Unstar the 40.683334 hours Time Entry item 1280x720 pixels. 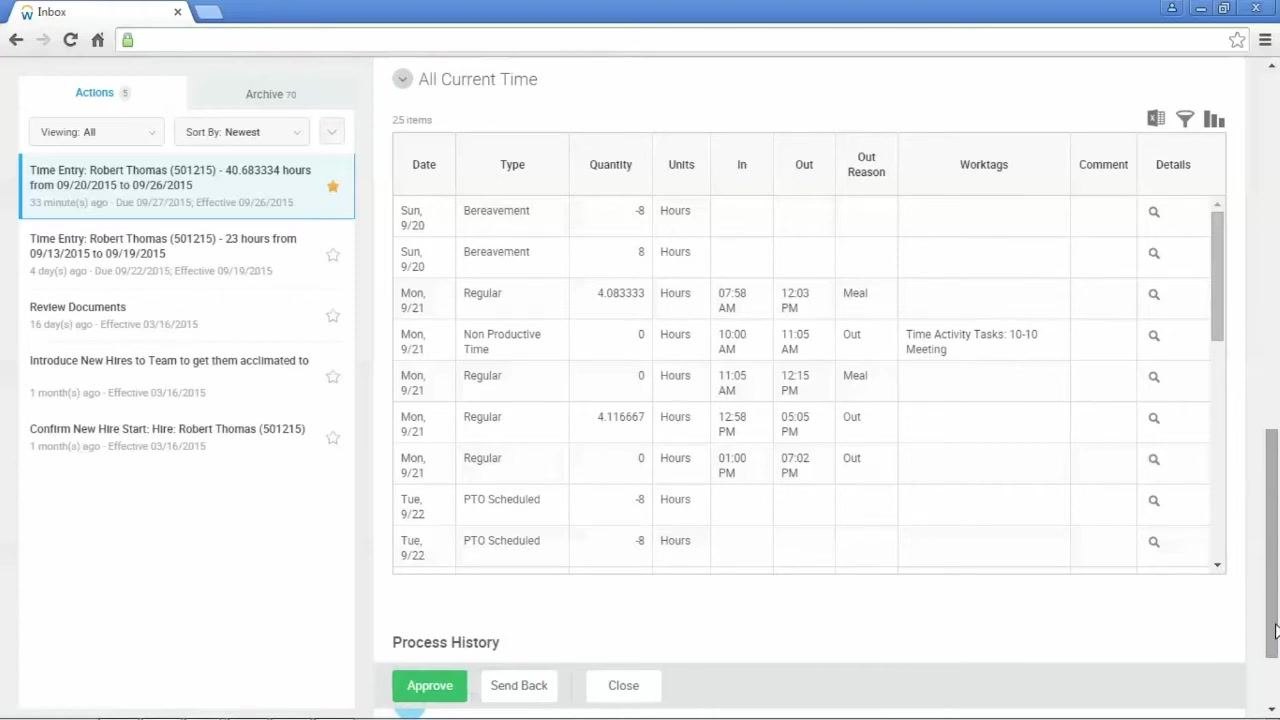(333, 186)
